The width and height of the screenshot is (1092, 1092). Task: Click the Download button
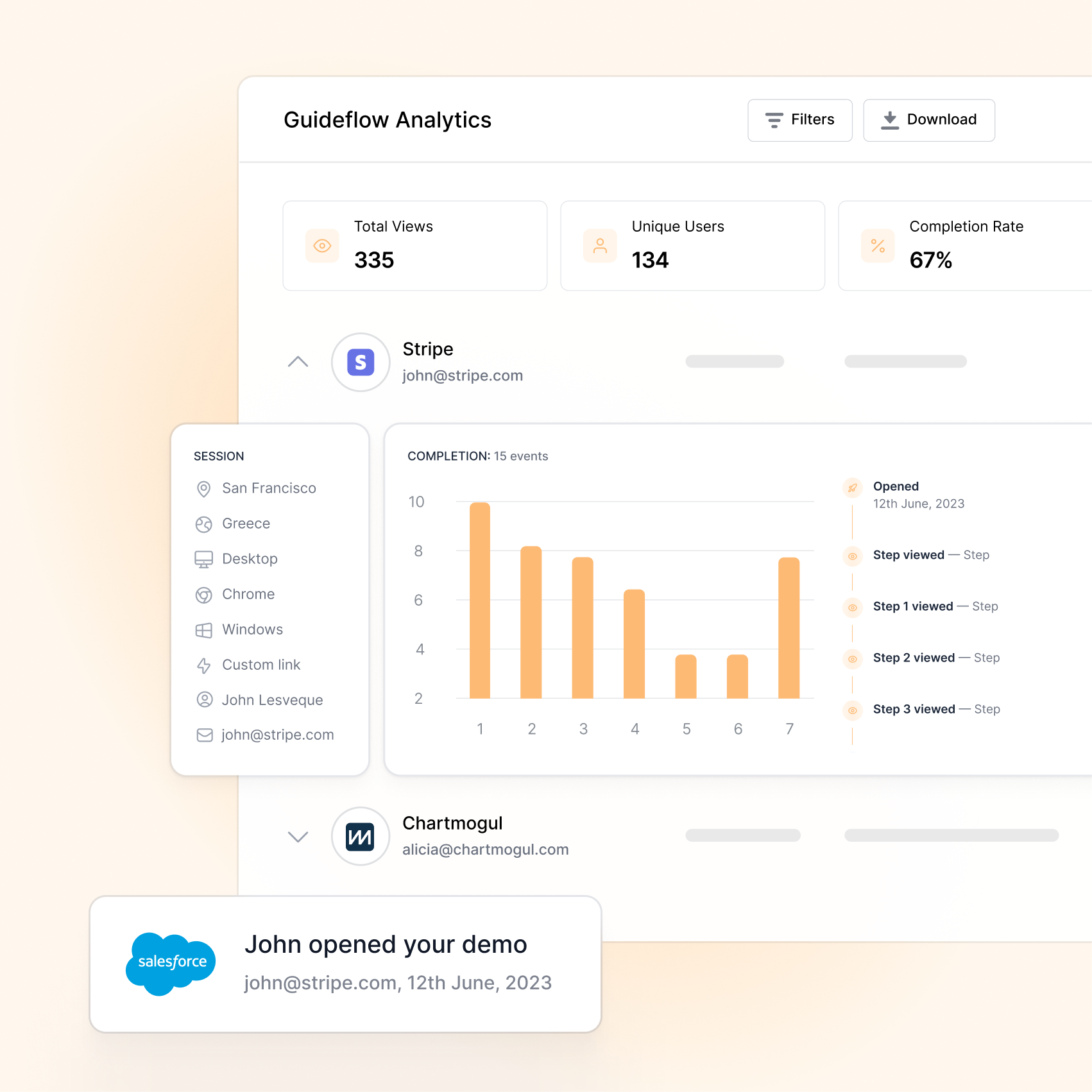(928, 120)
